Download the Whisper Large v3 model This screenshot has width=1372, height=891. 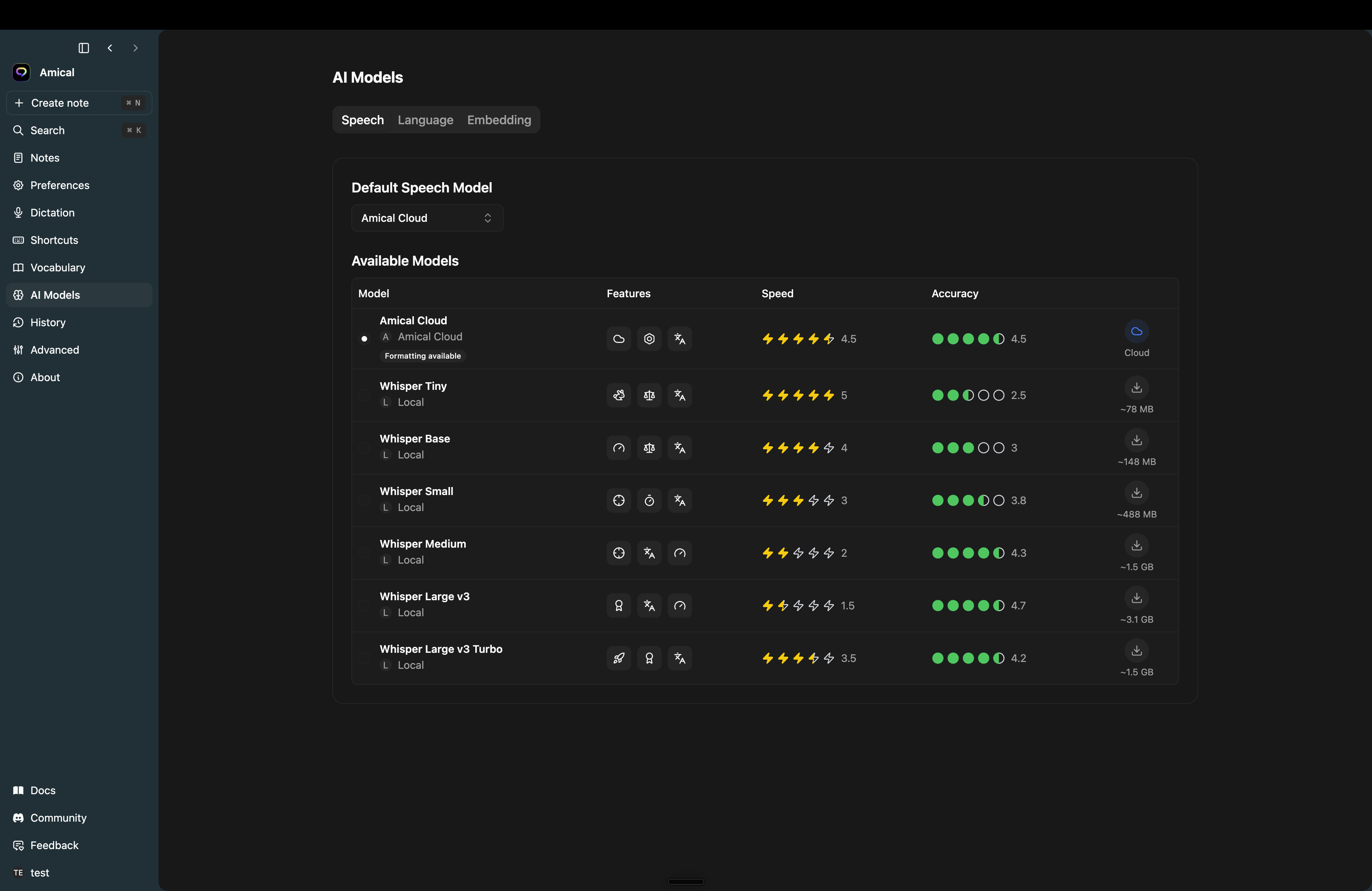1137,598
